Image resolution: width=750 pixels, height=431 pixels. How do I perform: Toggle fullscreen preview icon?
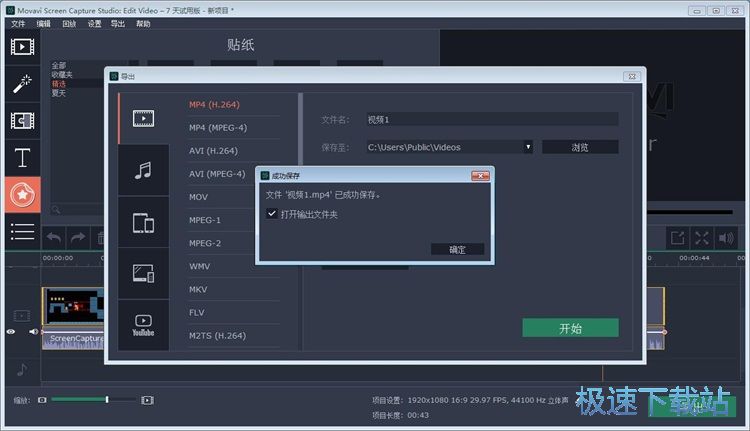click(x=702, y=238)
